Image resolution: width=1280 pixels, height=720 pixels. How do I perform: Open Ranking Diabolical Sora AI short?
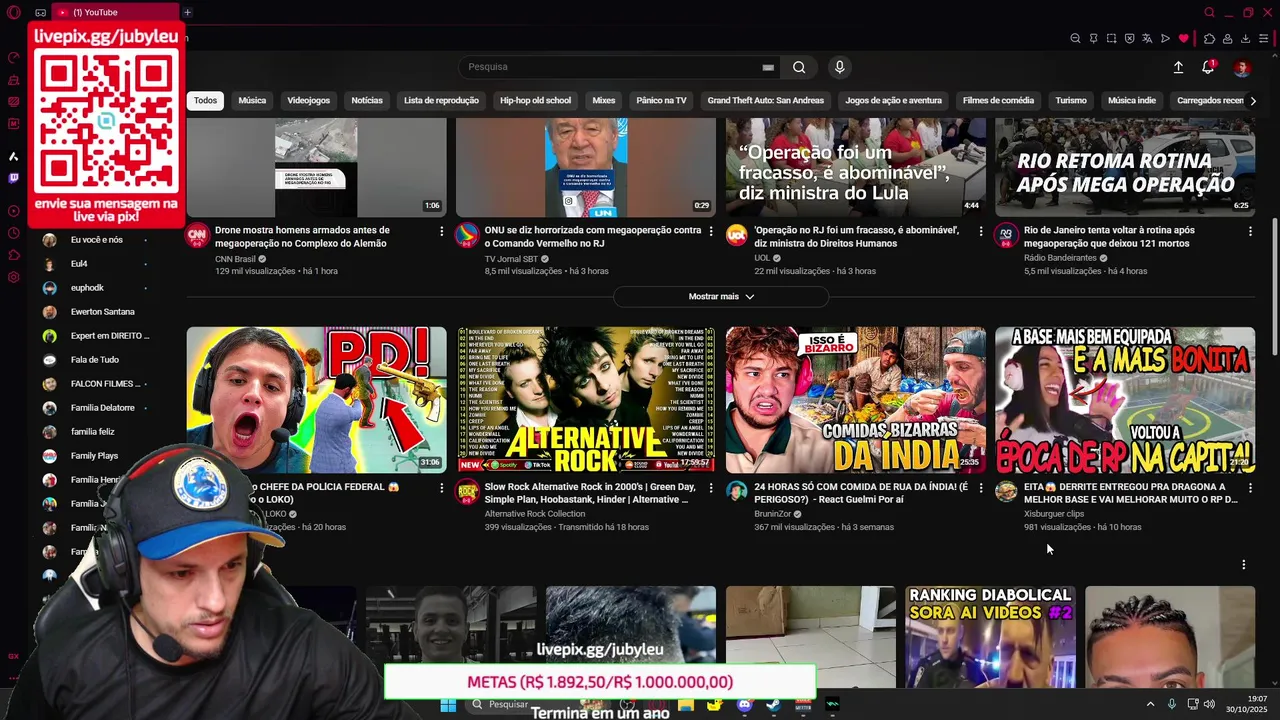pyautogui.click(x=991, y=636)
